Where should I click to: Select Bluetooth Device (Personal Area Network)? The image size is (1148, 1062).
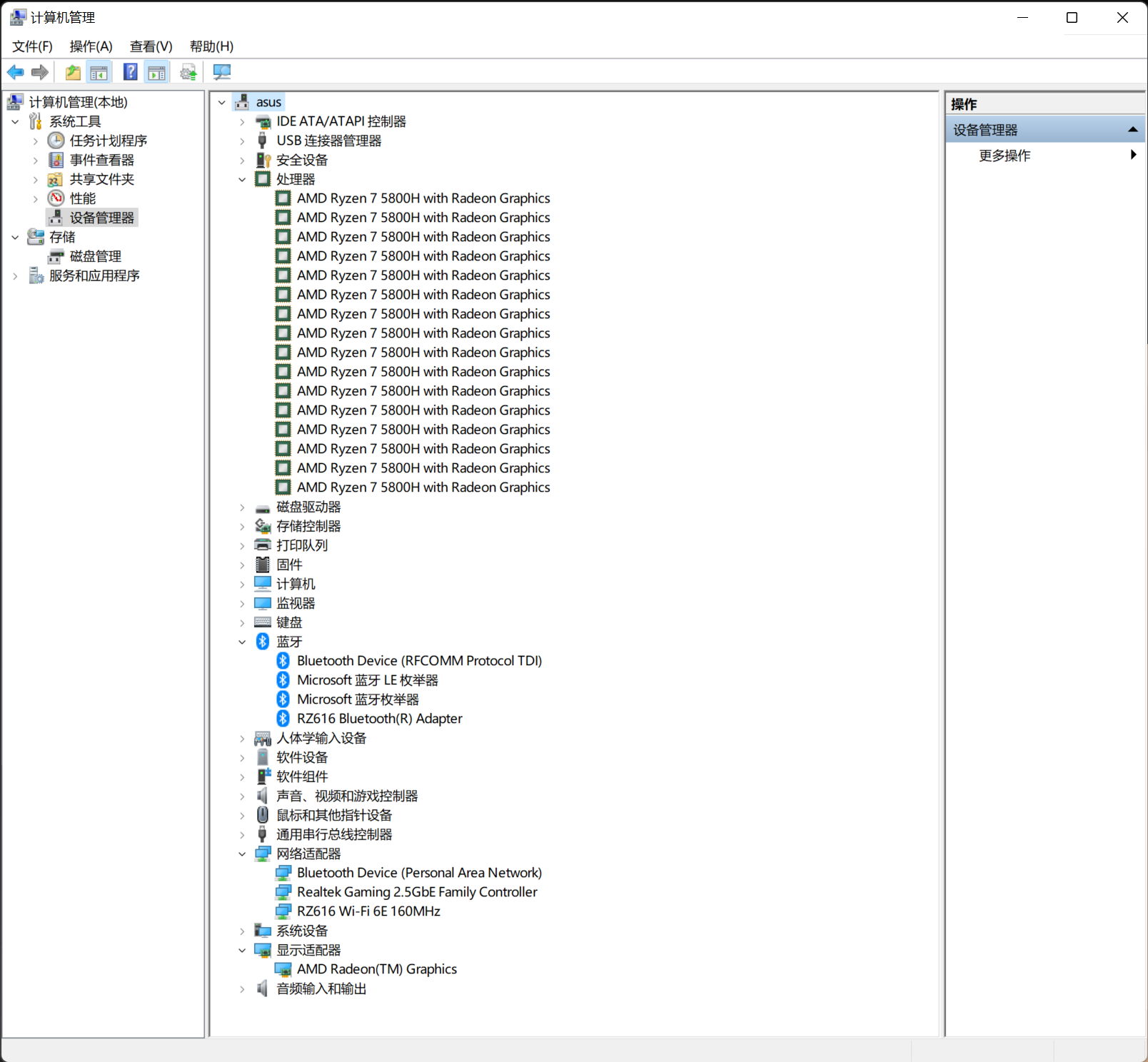[x=419, y=873]
